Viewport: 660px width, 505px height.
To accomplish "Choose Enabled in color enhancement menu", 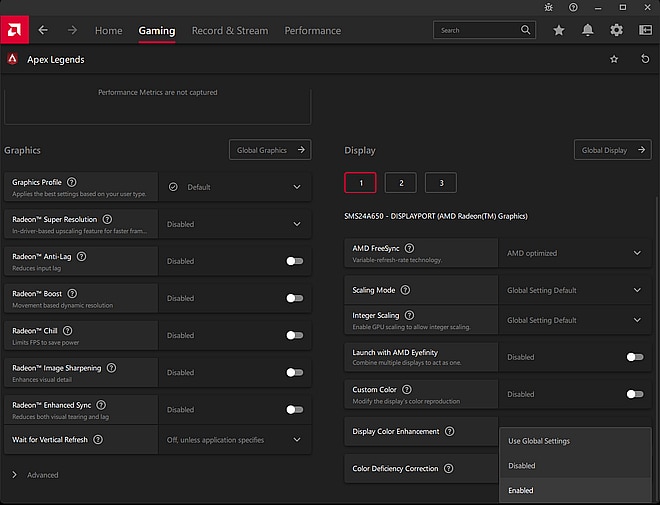I will click(x=575, y=490).
